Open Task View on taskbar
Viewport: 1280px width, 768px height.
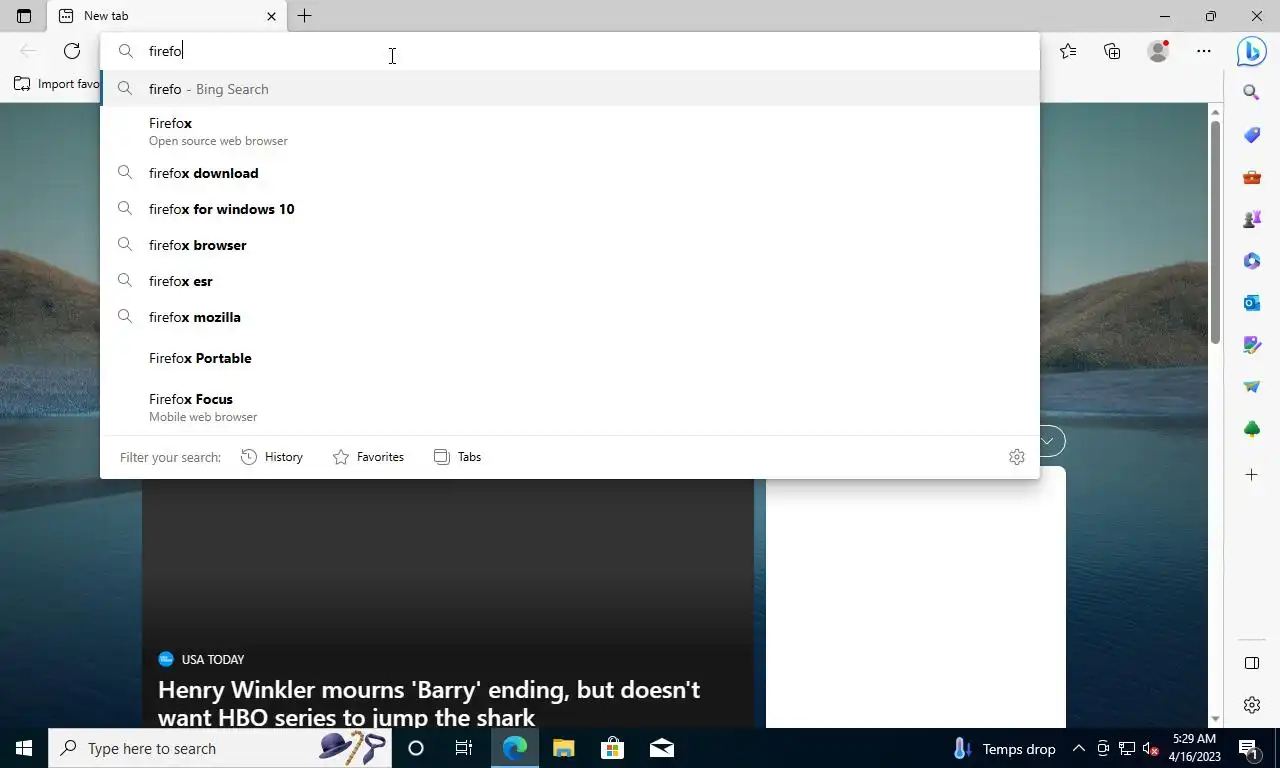464,748
